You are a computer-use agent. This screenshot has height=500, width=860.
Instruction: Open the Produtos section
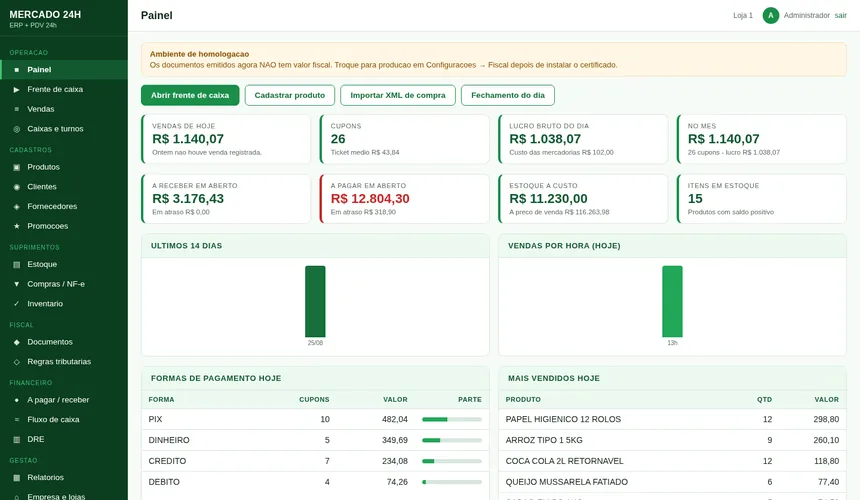coord(64,167)
